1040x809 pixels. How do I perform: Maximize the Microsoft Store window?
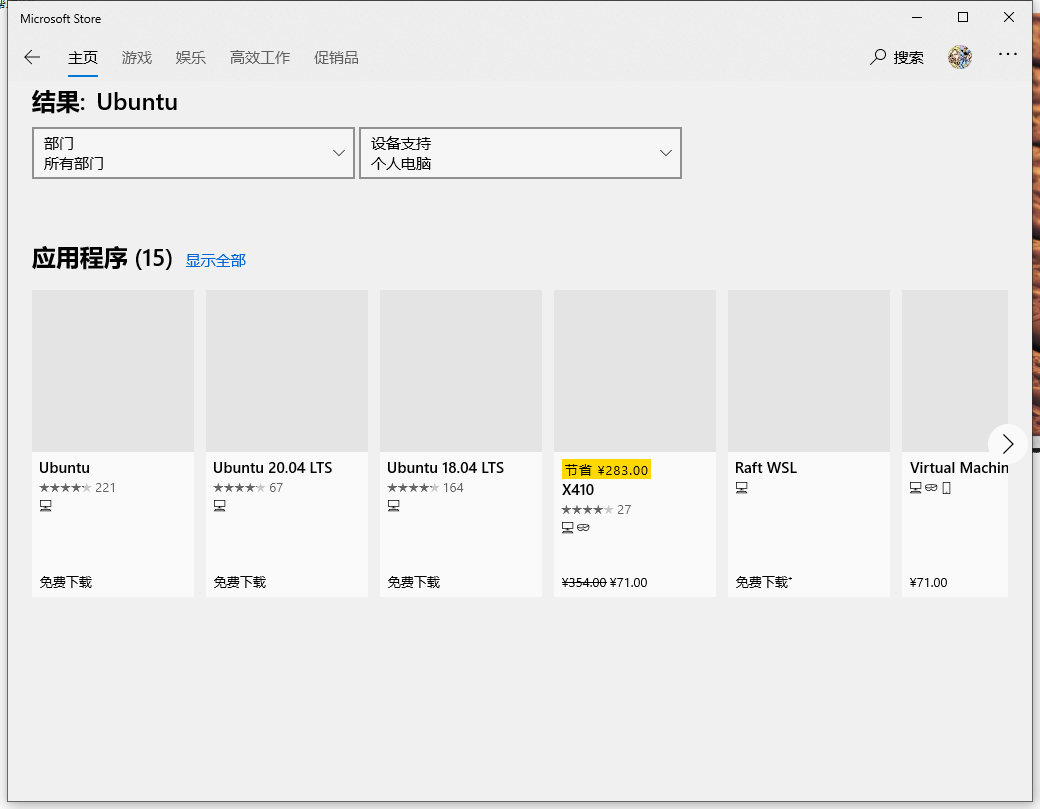pos(963,17)
